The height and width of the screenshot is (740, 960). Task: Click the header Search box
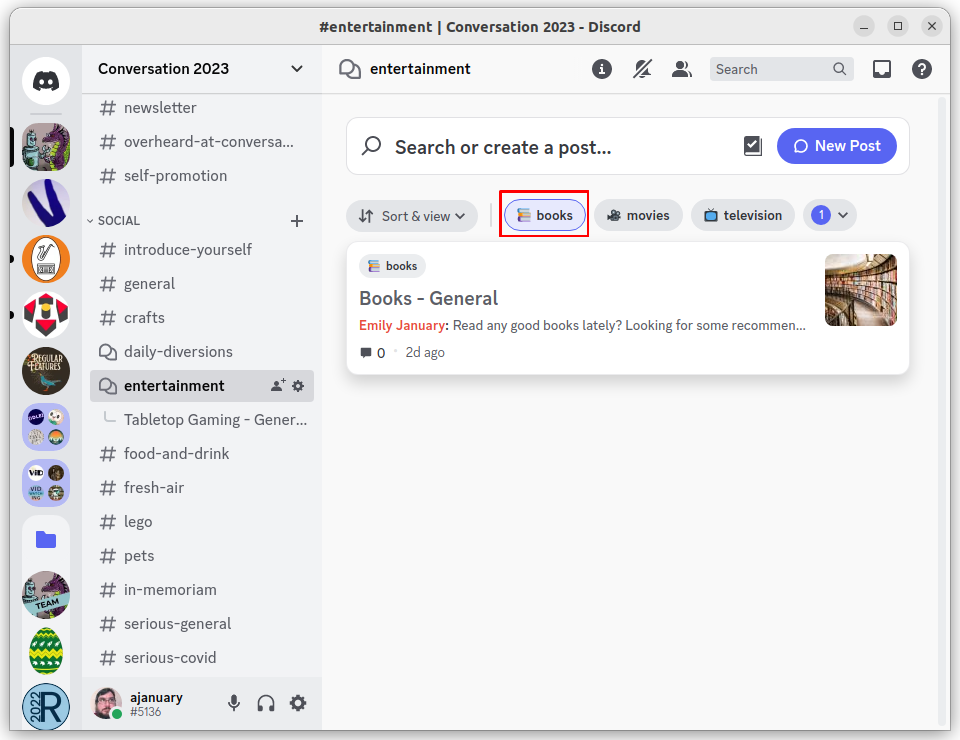(x=781, y=69)
